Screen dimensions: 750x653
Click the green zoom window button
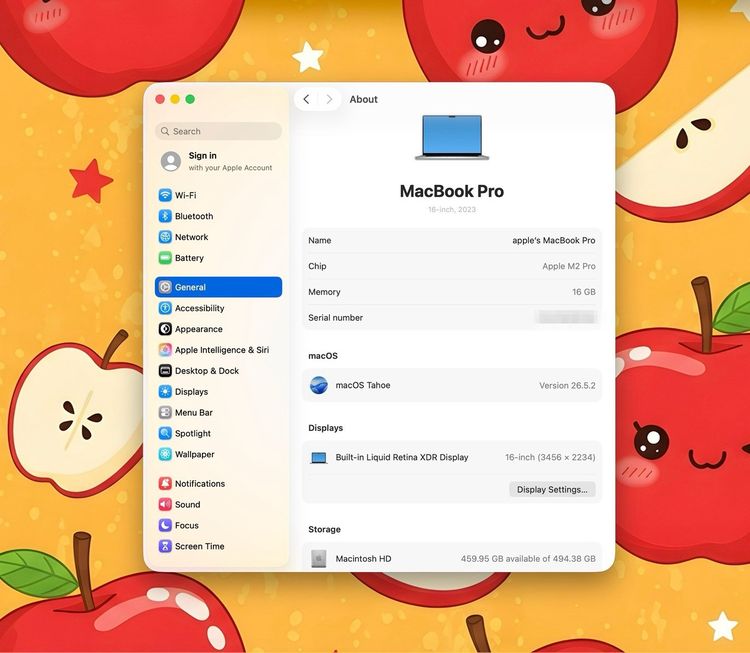click(x=190, y=99)
